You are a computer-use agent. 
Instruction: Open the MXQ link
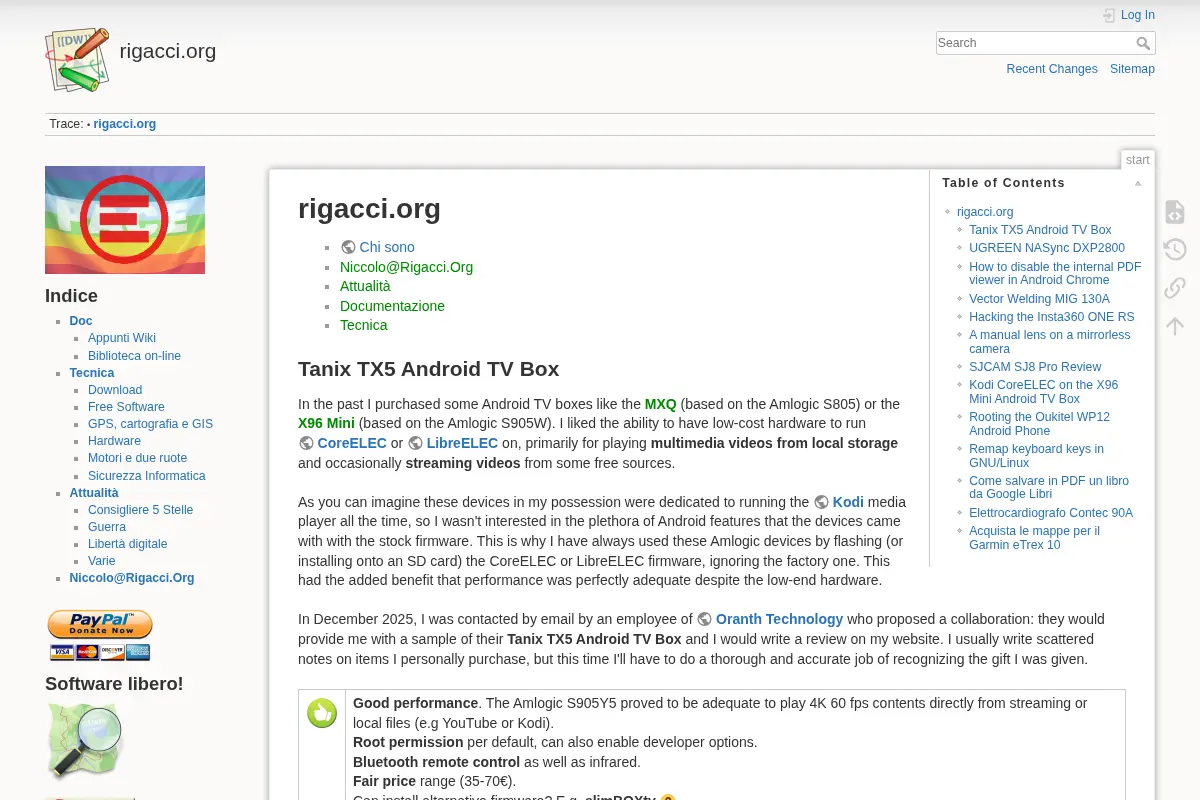click(660, 404)
